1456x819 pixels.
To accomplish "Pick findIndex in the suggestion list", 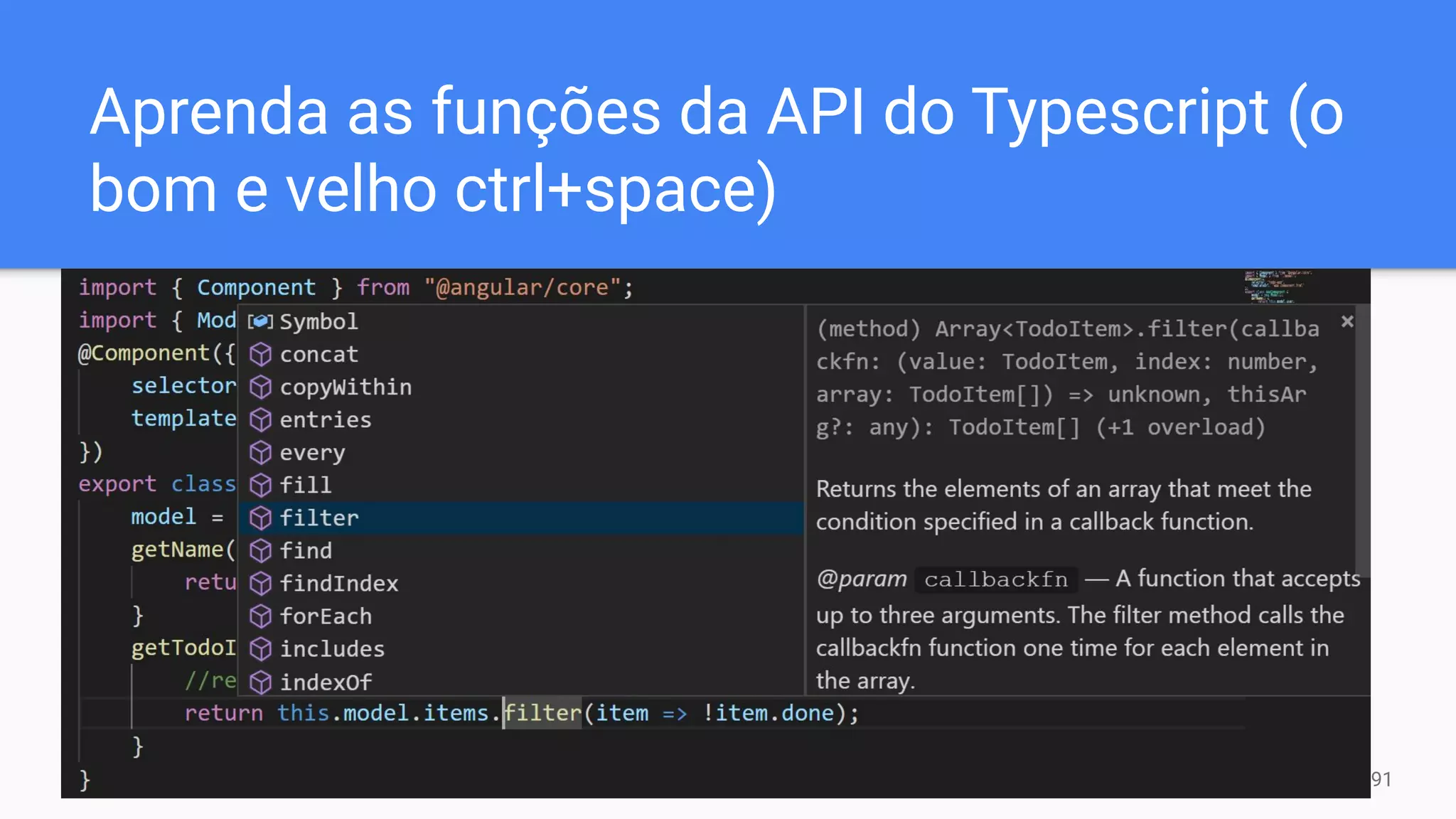I will pos(521,583).
